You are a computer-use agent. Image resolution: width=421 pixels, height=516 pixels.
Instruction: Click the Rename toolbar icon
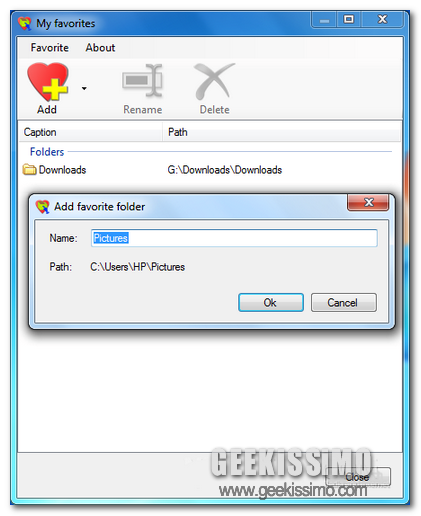click(x=142, y=81)
